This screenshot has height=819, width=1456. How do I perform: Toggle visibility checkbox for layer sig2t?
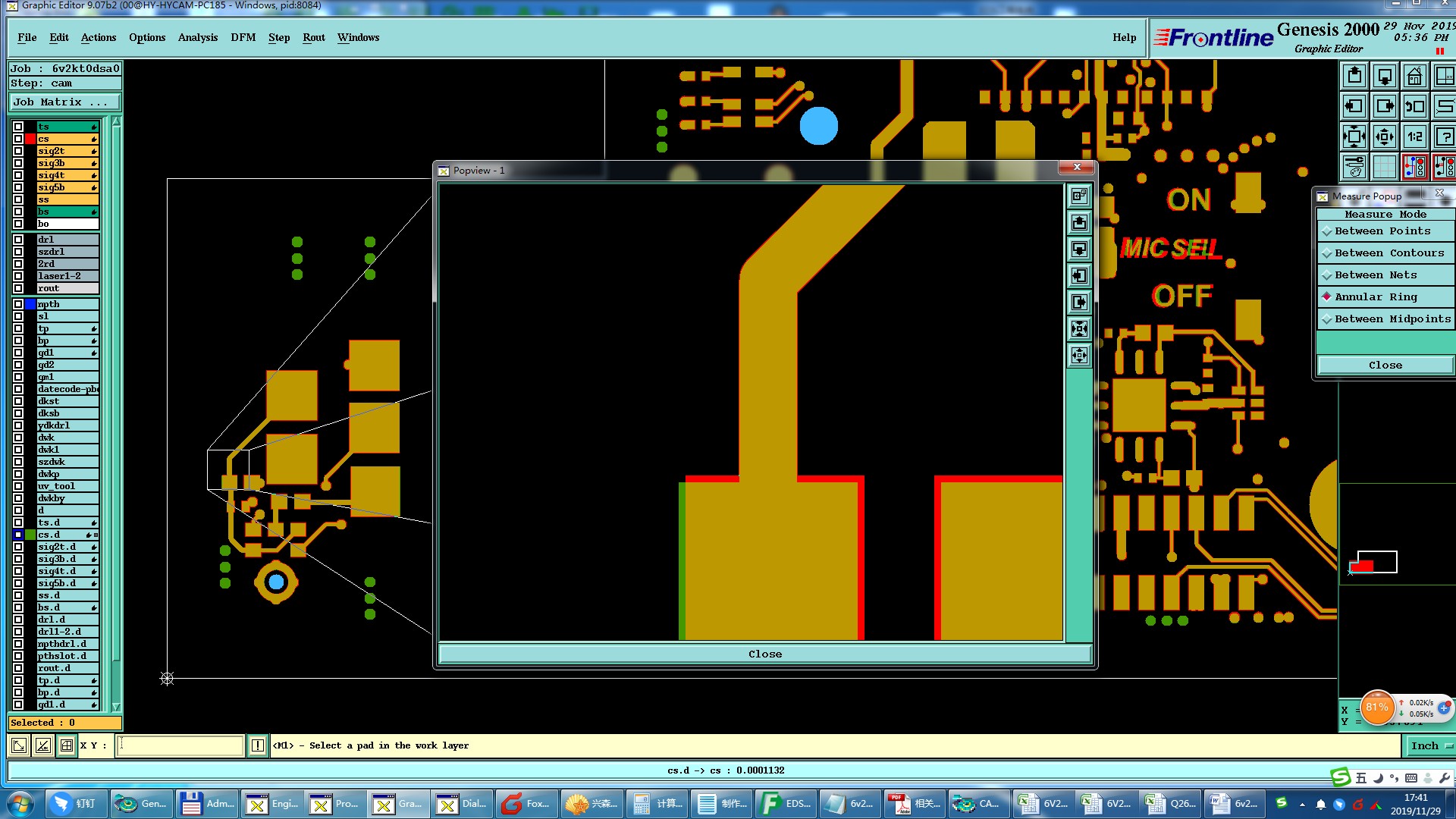point(18,151)
